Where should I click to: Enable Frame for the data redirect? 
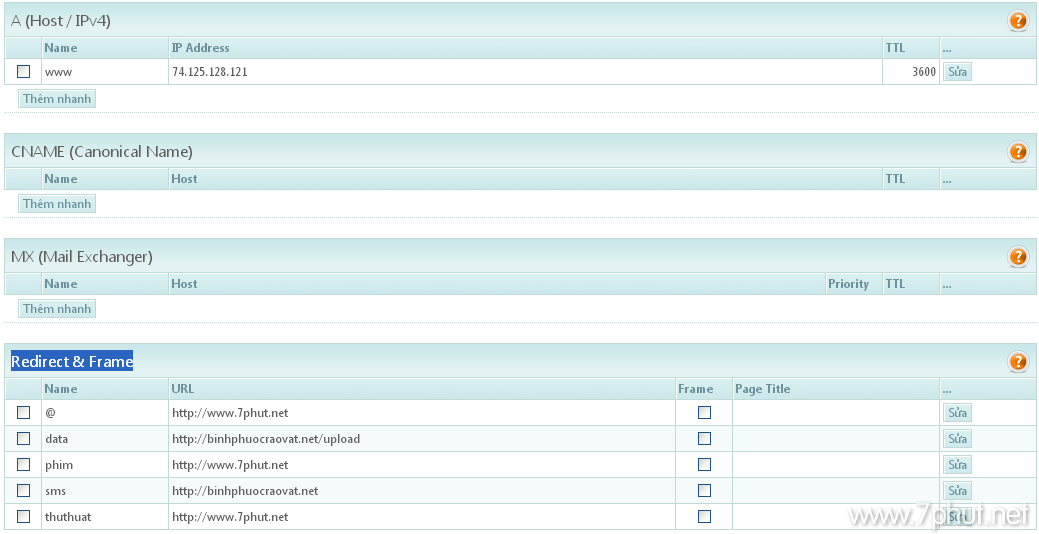pos(704,439)
